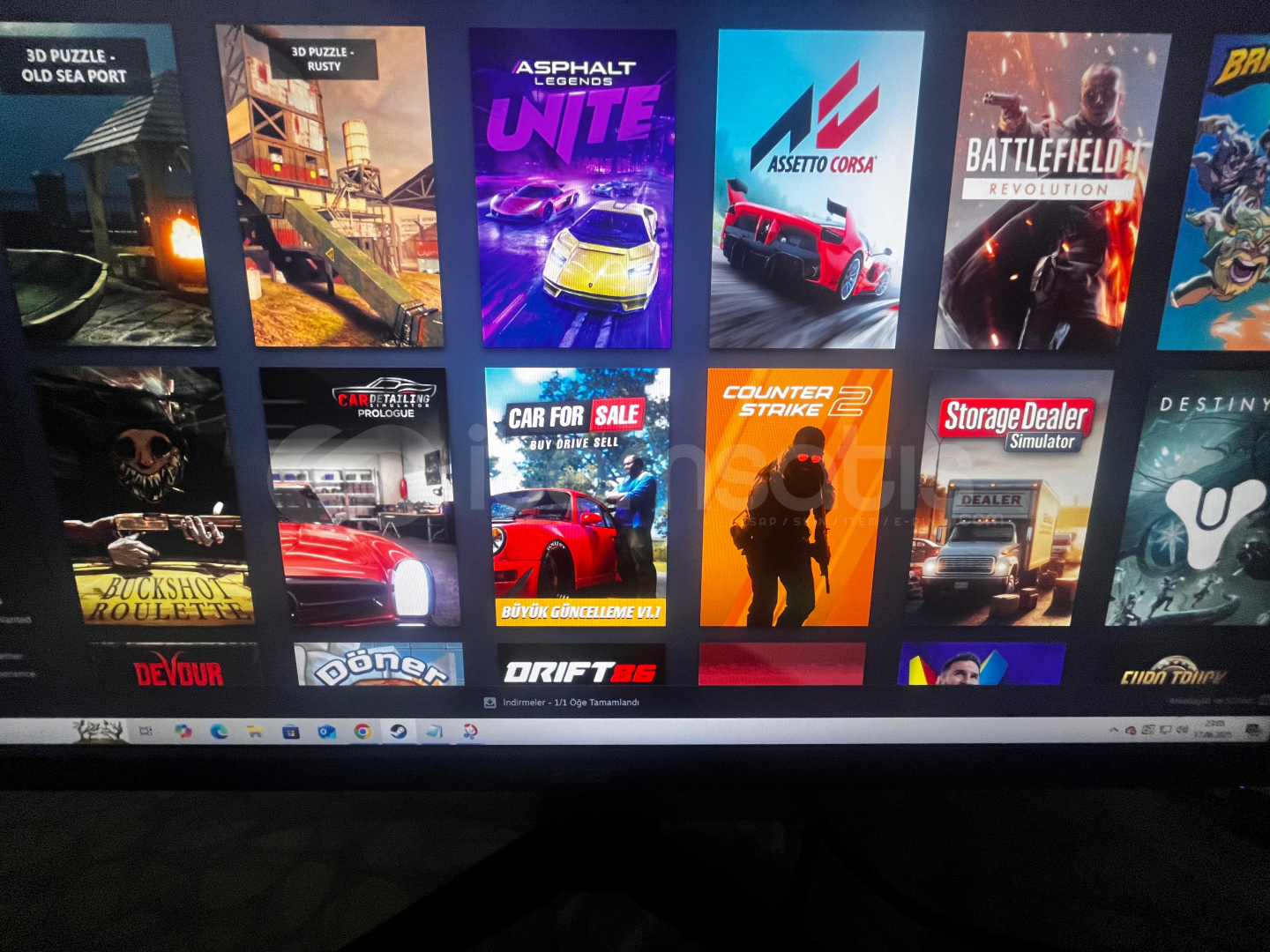Select the red cover next to Drift86
This screenshot has width=1270, height=952.
[x=781, y=664]
